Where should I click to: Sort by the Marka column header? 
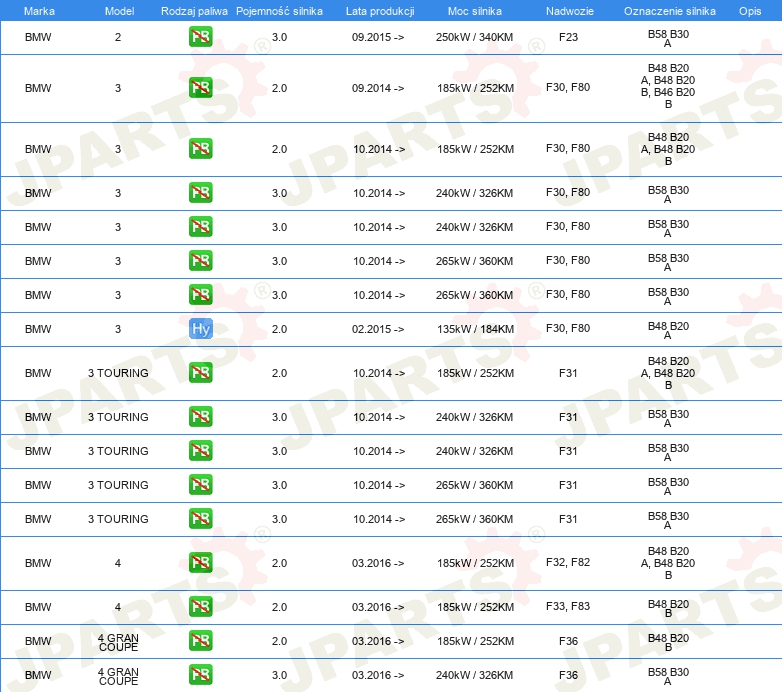[x=39, y=11]
